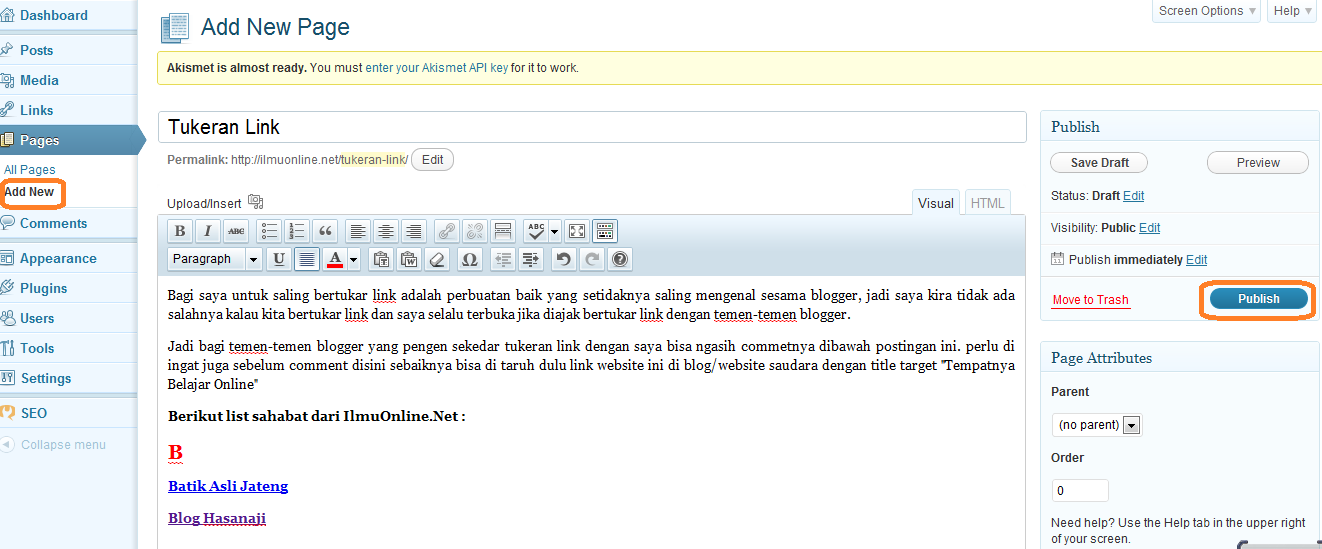Undo the last edit in the editor

[x=564, y=259]
